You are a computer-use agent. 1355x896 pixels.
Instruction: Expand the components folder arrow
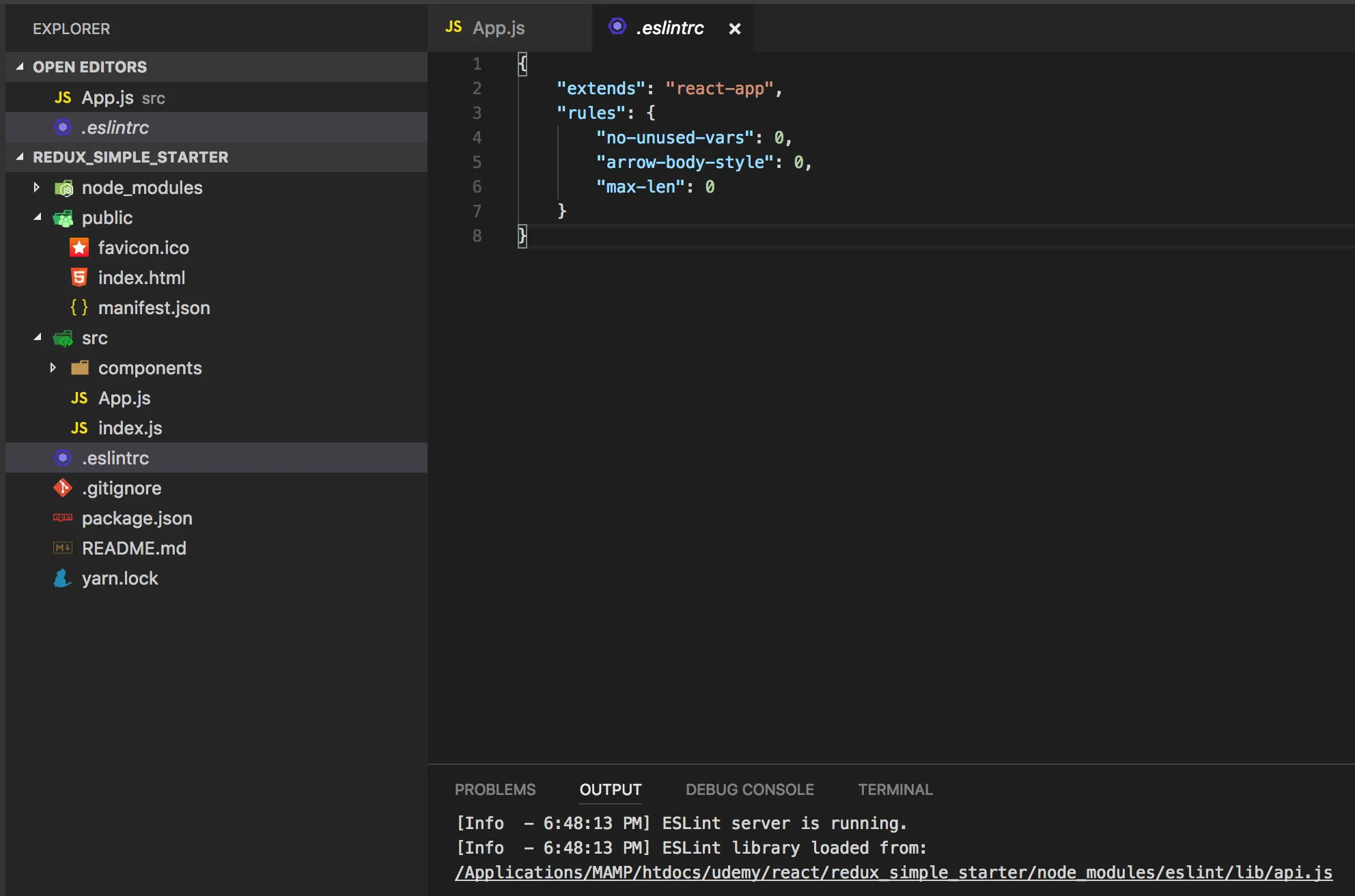pyautogui.click(x=53, y=368)
